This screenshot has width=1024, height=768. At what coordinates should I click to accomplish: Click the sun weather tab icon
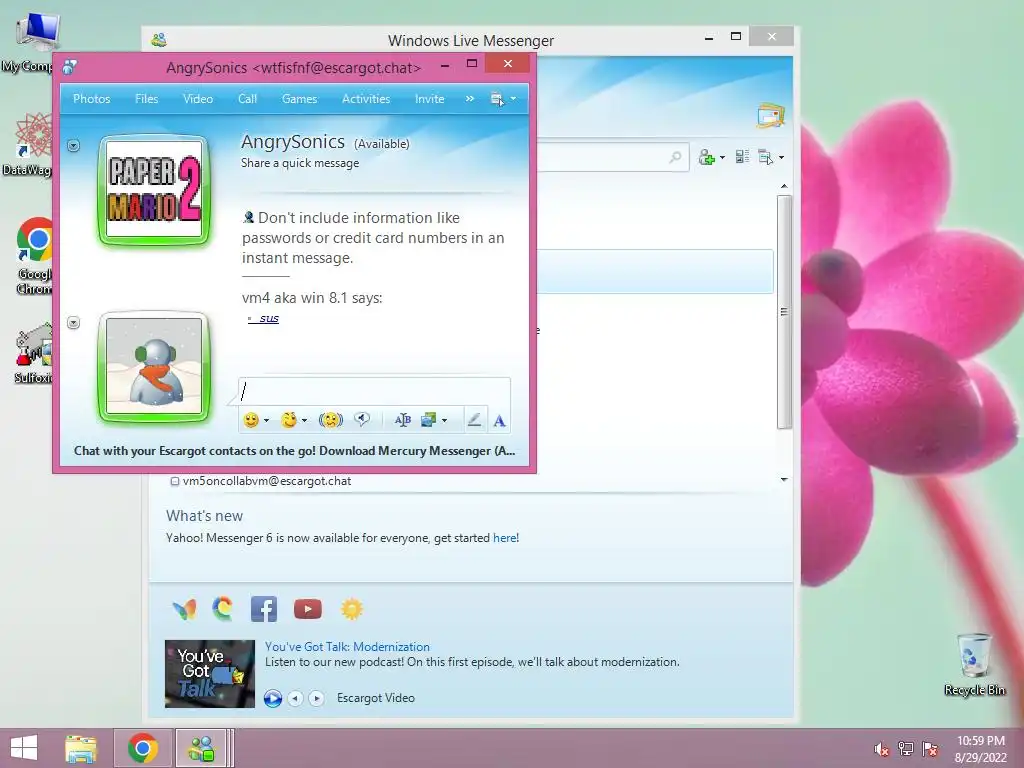[351, 609]
